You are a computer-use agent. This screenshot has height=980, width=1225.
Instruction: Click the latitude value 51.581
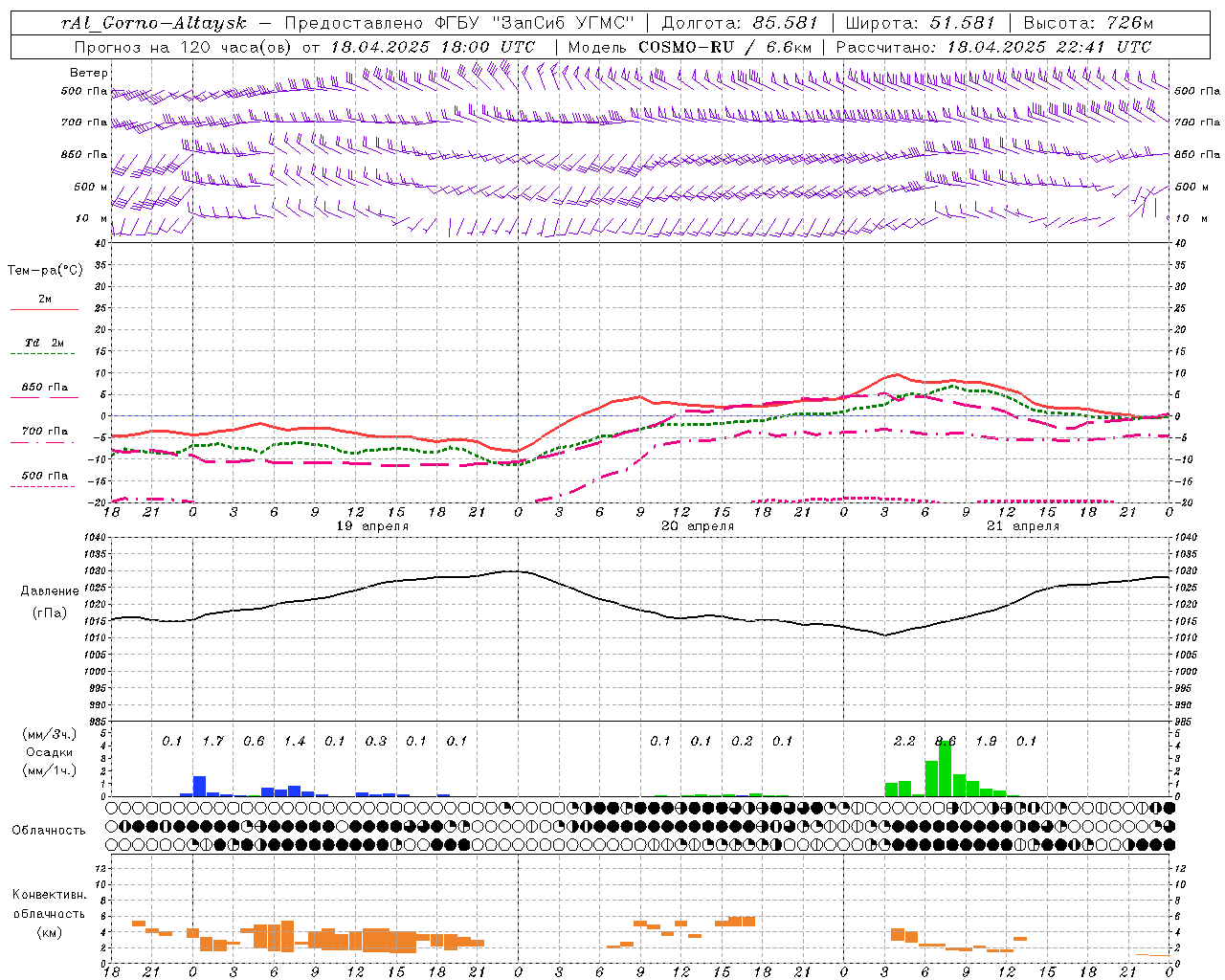(963, 23)
